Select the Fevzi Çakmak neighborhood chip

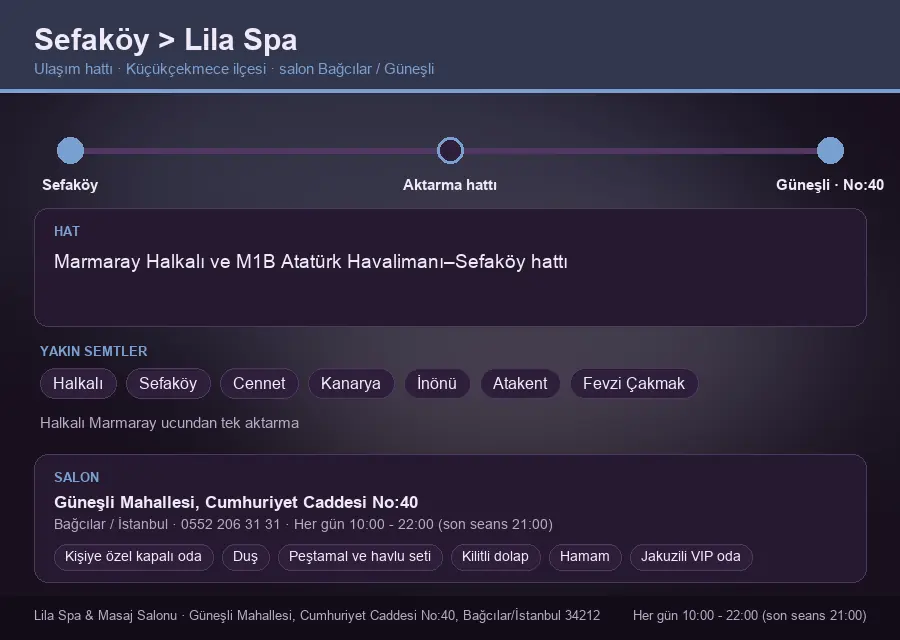click(x=634, y=383)
